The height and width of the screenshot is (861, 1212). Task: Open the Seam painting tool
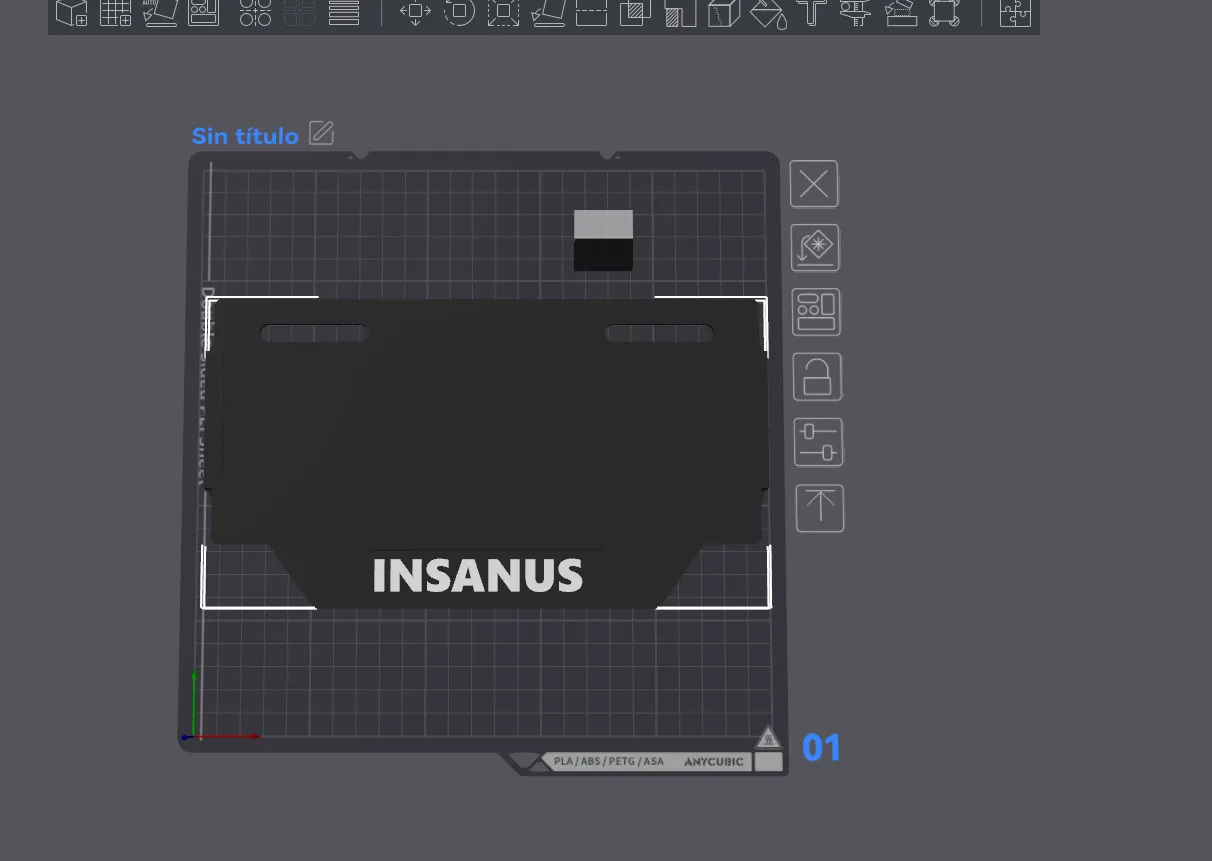coord(724,13)
